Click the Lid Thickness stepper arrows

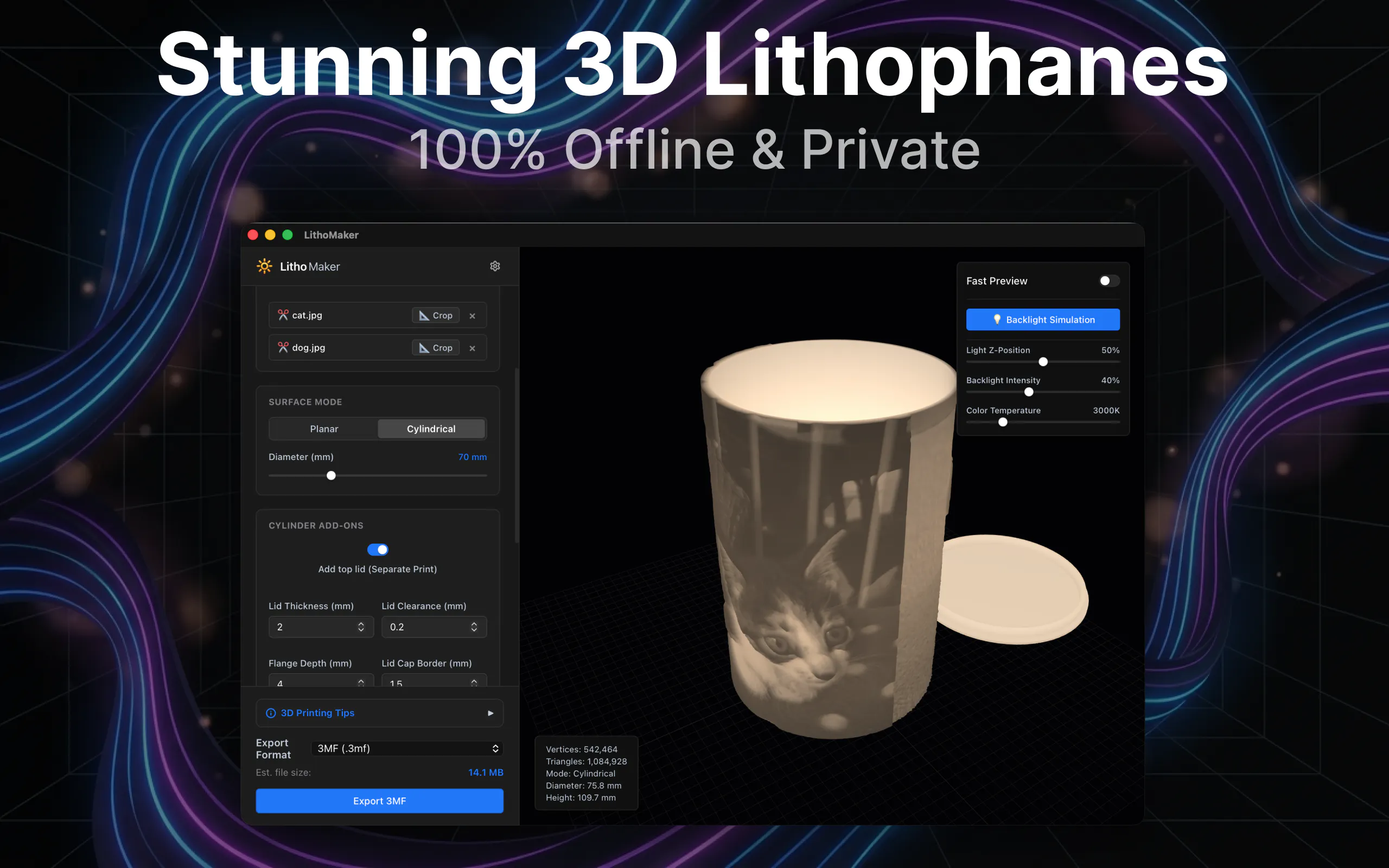point(361,627)
